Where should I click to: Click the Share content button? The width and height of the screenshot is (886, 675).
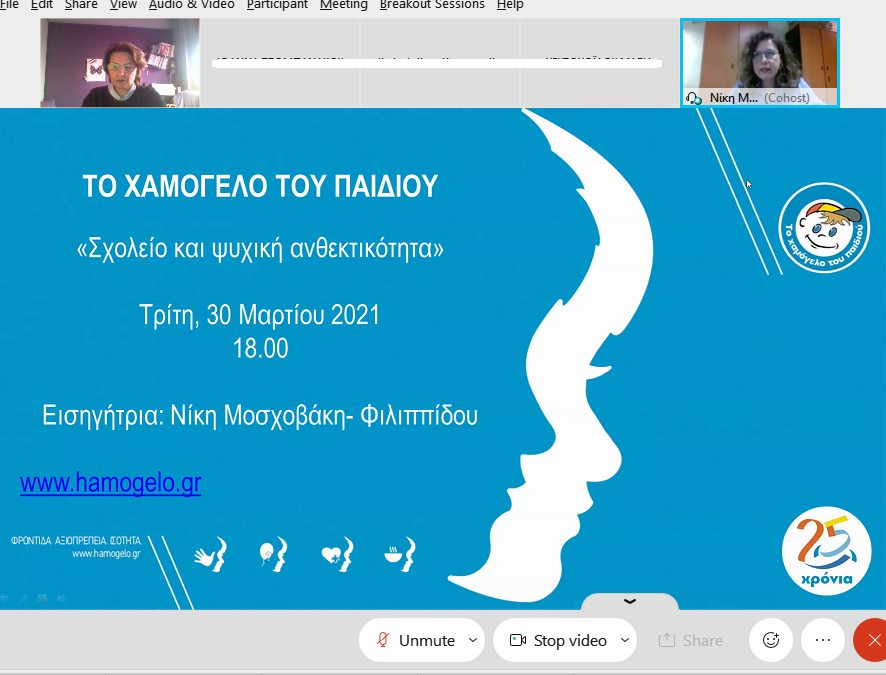[690, 640]
